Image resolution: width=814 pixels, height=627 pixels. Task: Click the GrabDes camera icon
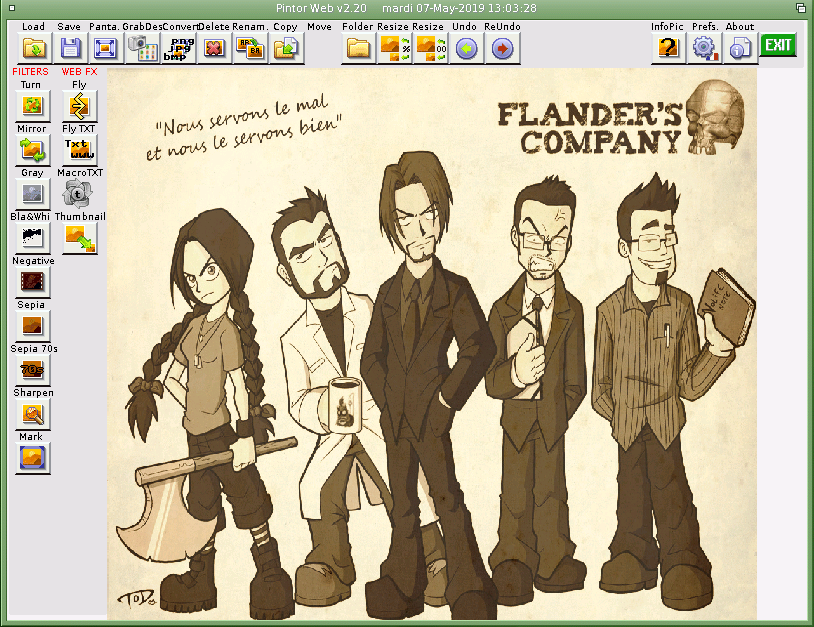click(x=142, y=49)
